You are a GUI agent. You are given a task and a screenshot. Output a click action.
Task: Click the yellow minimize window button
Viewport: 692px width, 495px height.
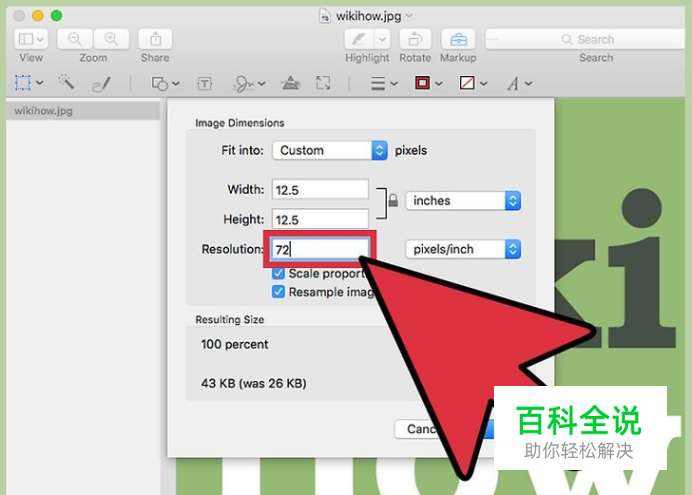coord(38,16)
